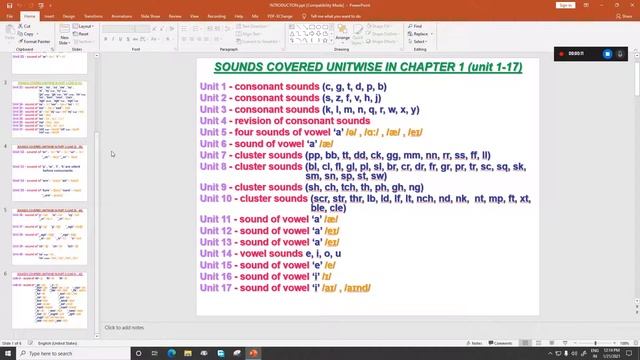This screenshot has width=640, height=360.
Task: Toggle Italic formatting
Action: click(113, 39)
